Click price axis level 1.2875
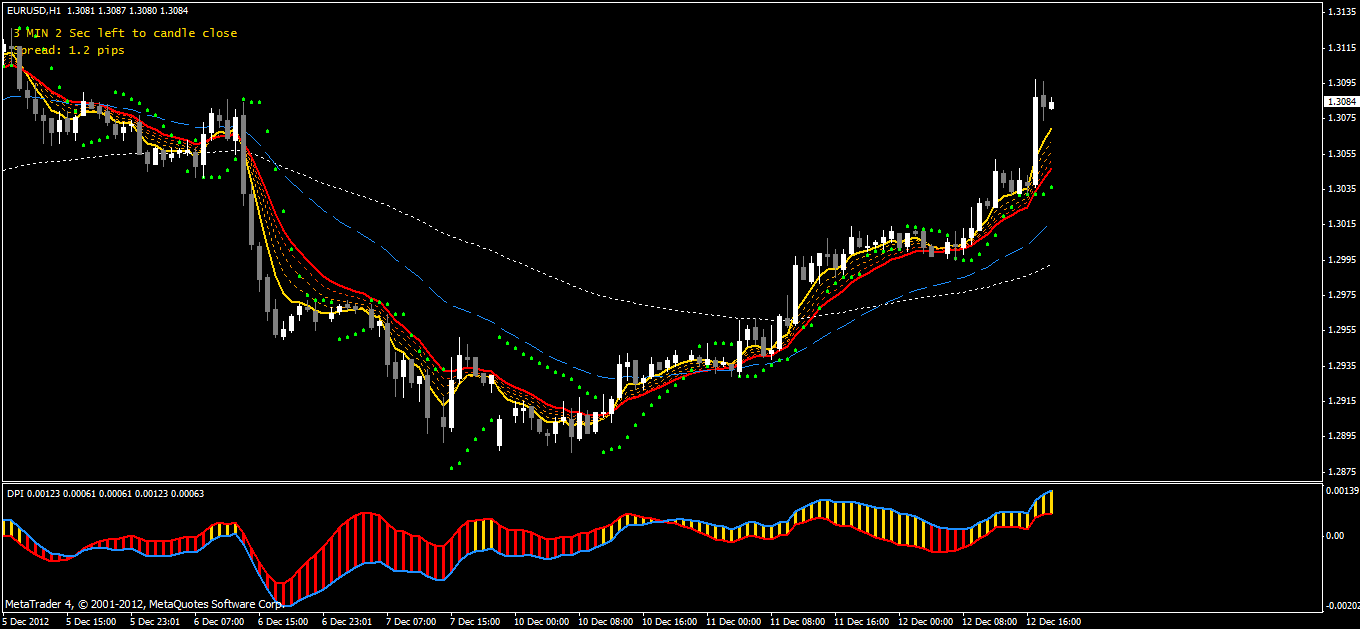1360x629 pixels. tap(1341, 472)
